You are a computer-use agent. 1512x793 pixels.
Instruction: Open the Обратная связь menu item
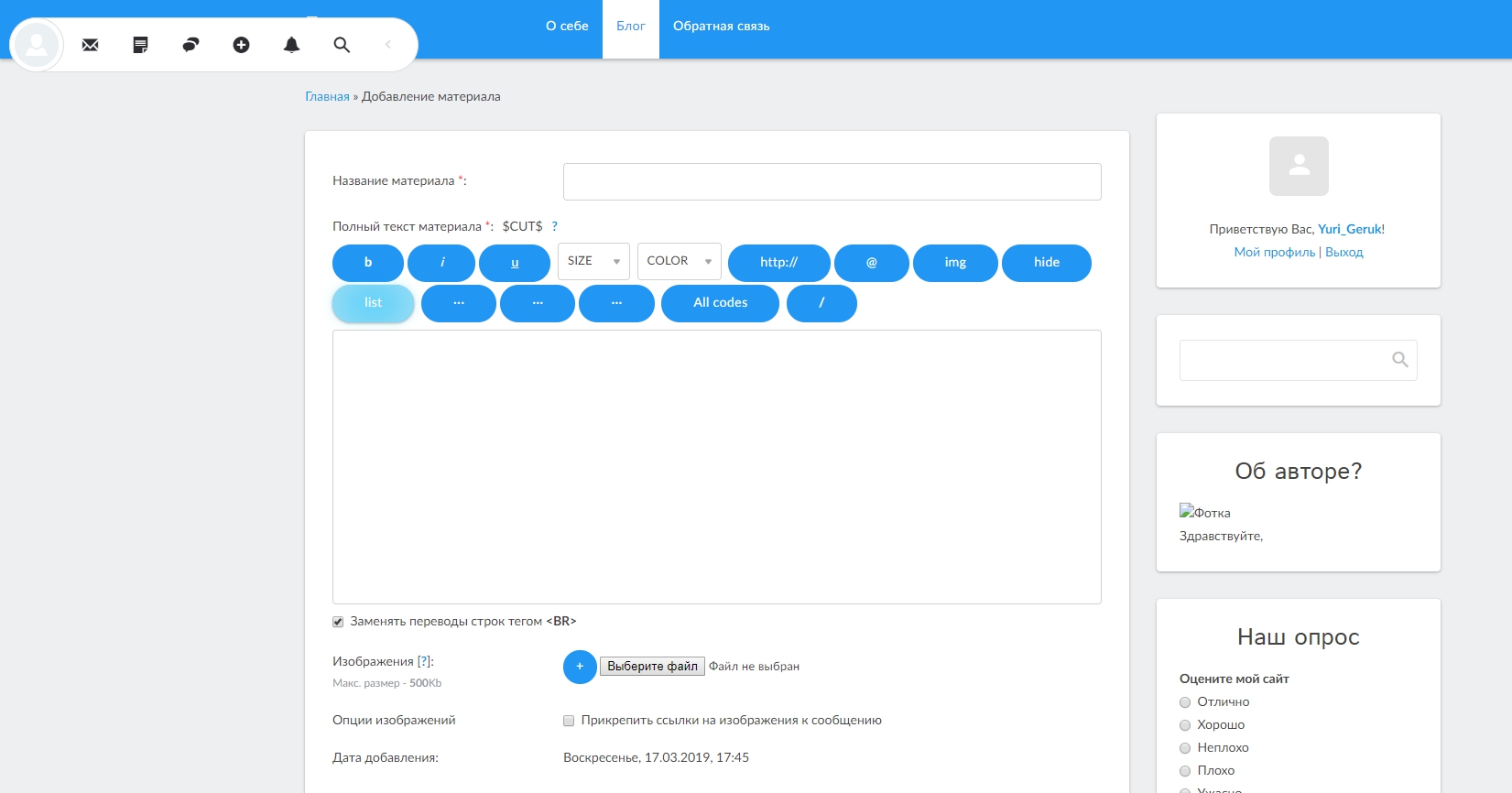pos(721,27)
